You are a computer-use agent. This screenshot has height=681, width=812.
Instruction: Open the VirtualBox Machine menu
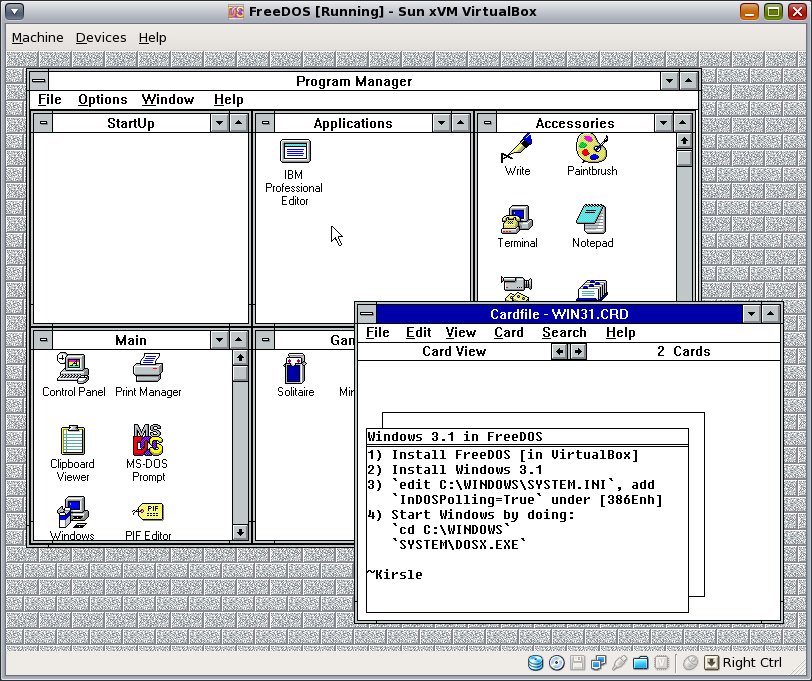pyautogui.click(x=37, y=38)
